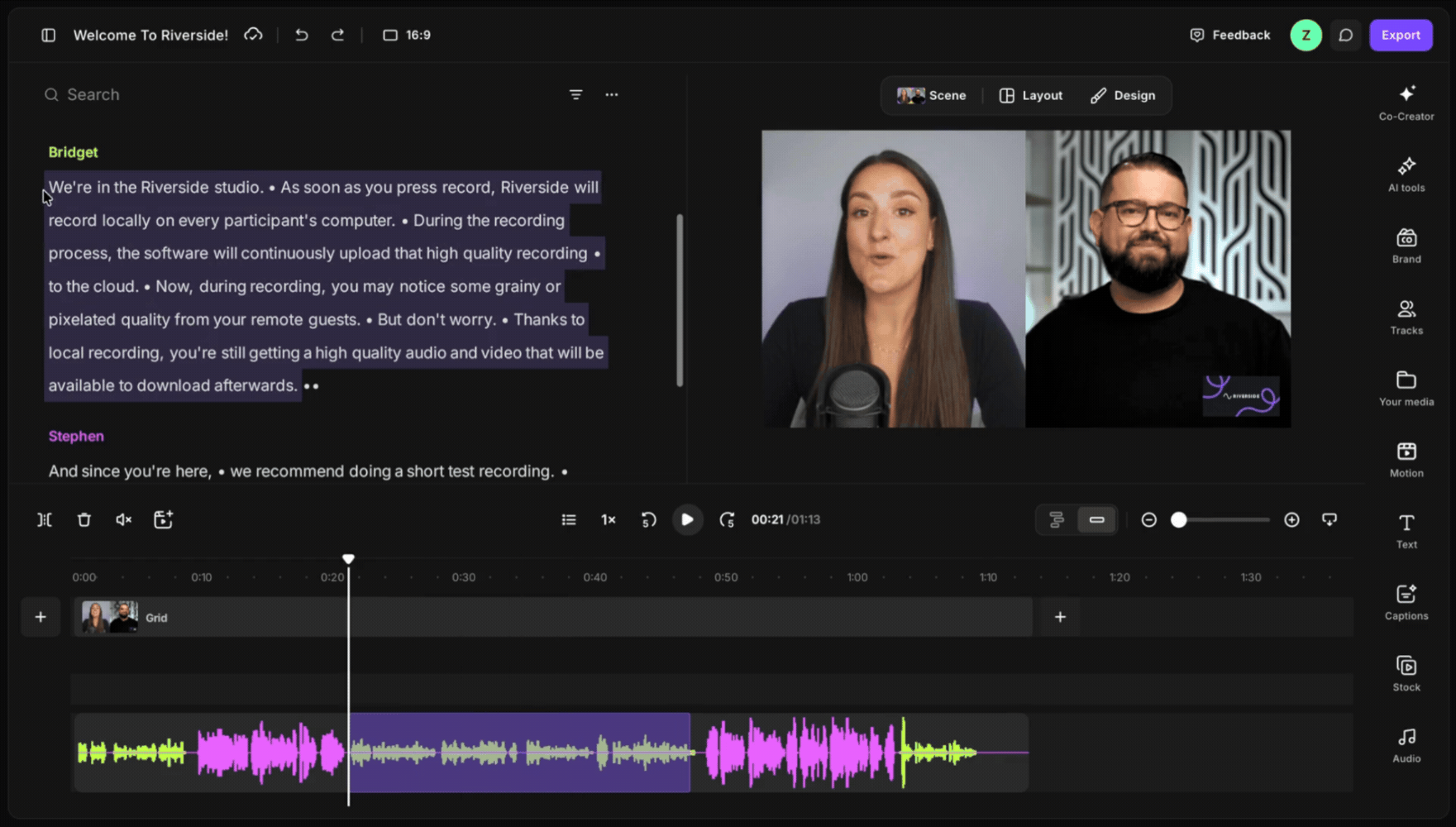Add a scene after the Grid clip
This screenshot has height=827, width=1456.
tap(1060, 617)
